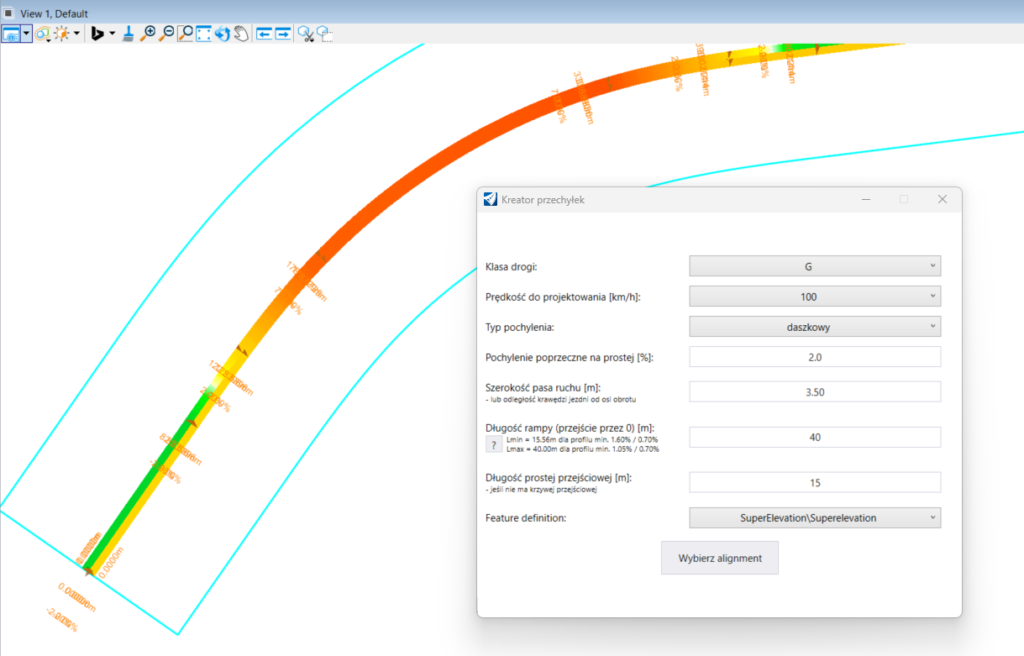Expand the Klasa drogi dropdown
The height and width of the screenshot is (656, 1024).
click(814, 266)
